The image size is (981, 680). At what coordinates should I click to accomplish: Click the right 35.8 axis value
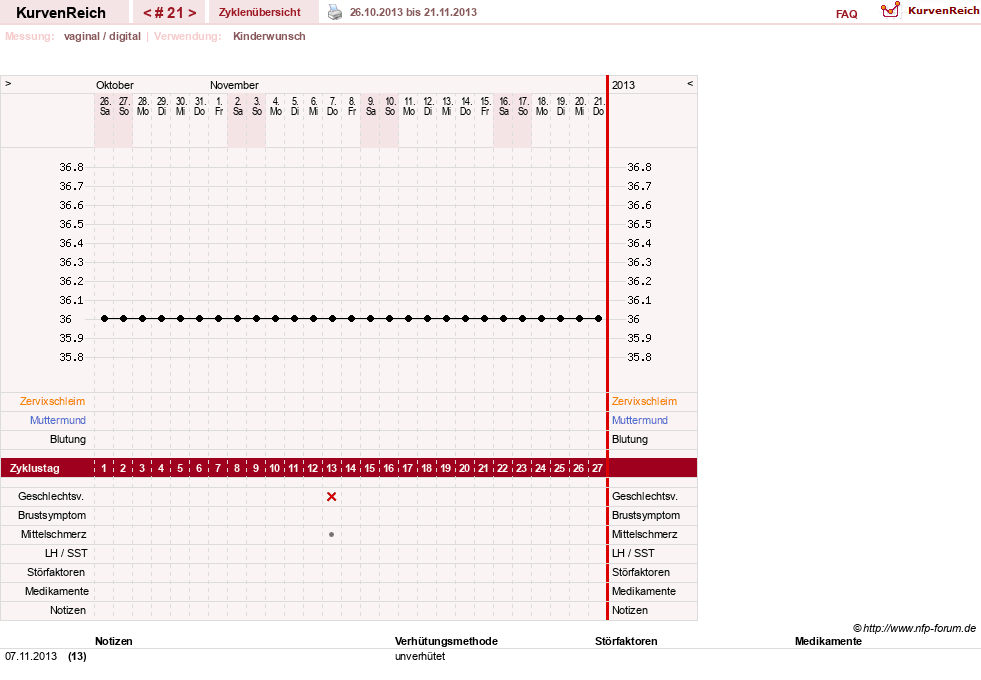tap(639, 357)
